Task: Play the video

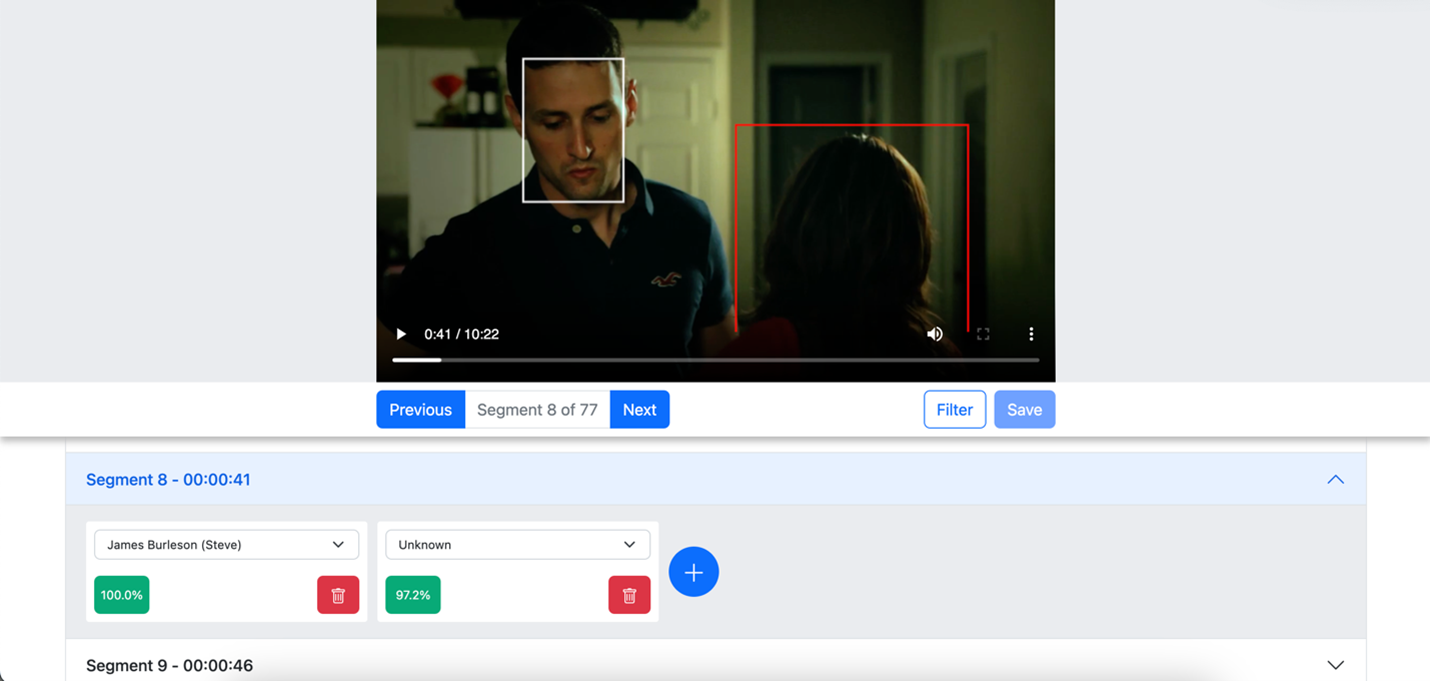Action: tap(400, 334)
